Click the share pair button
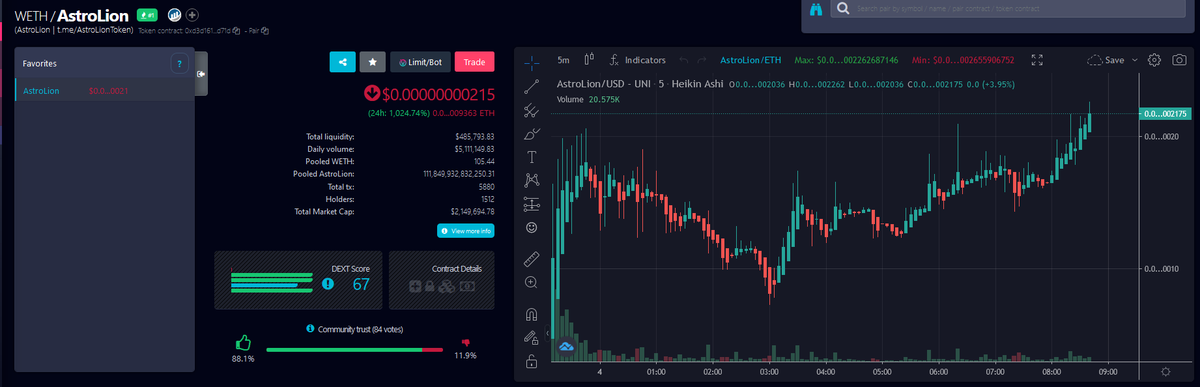The height and width of the screenshot is (387, 1200). (342, 62)
